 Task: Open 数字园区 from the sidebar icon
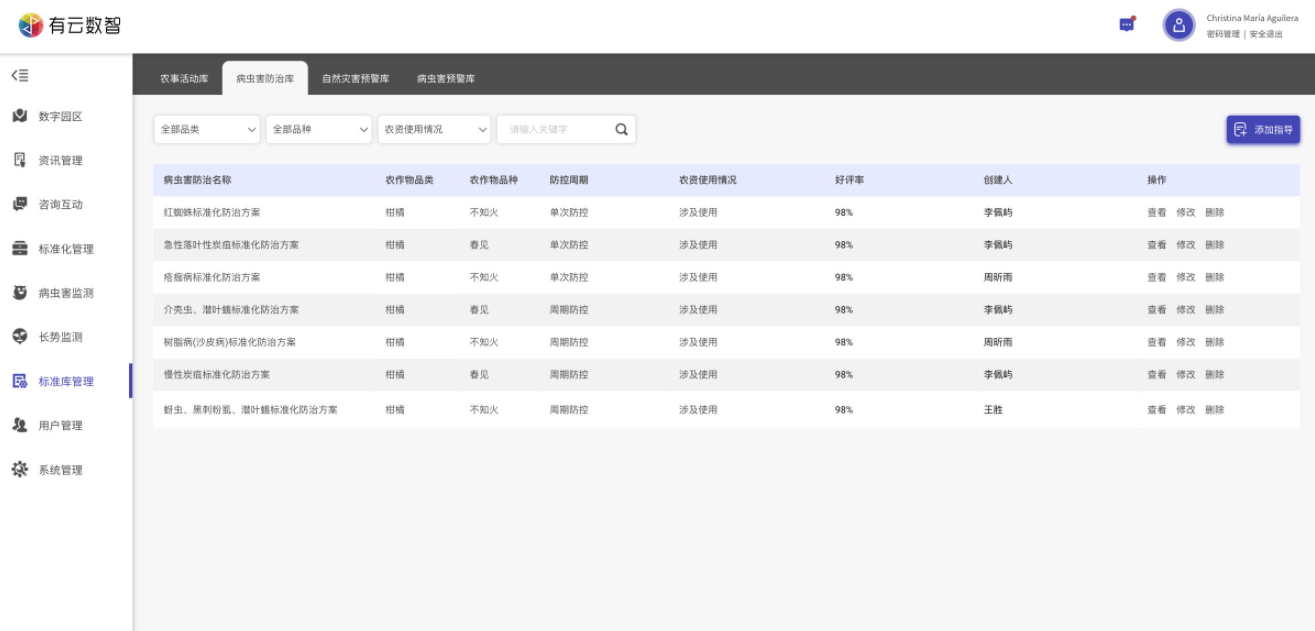20,116
